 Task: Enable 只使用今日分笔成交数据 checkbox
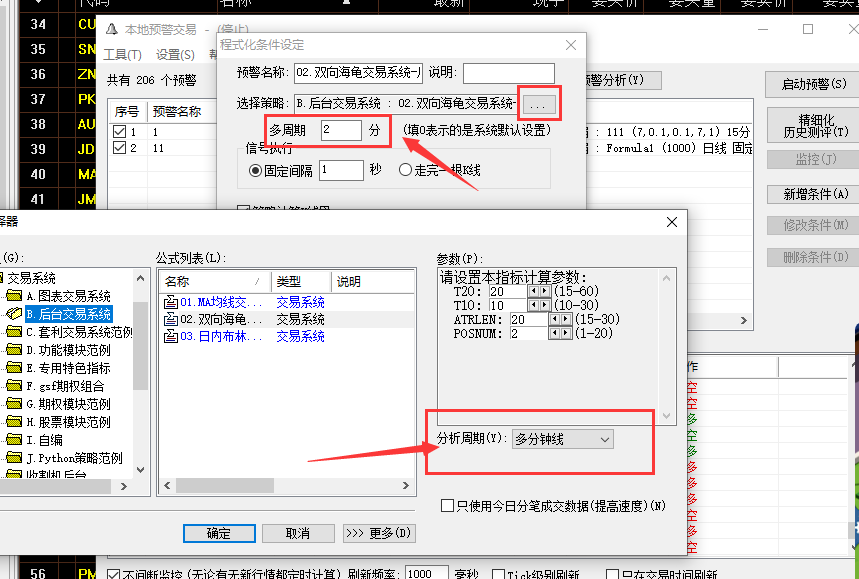pyautogui.click(x=447, y=506)
